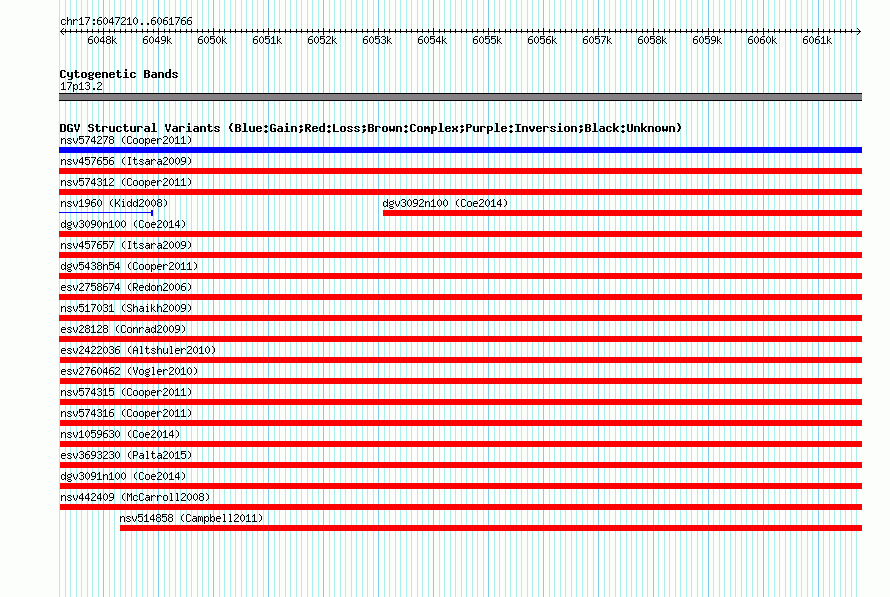Click esv28128 (Conrad2009) label

(123, 329)
